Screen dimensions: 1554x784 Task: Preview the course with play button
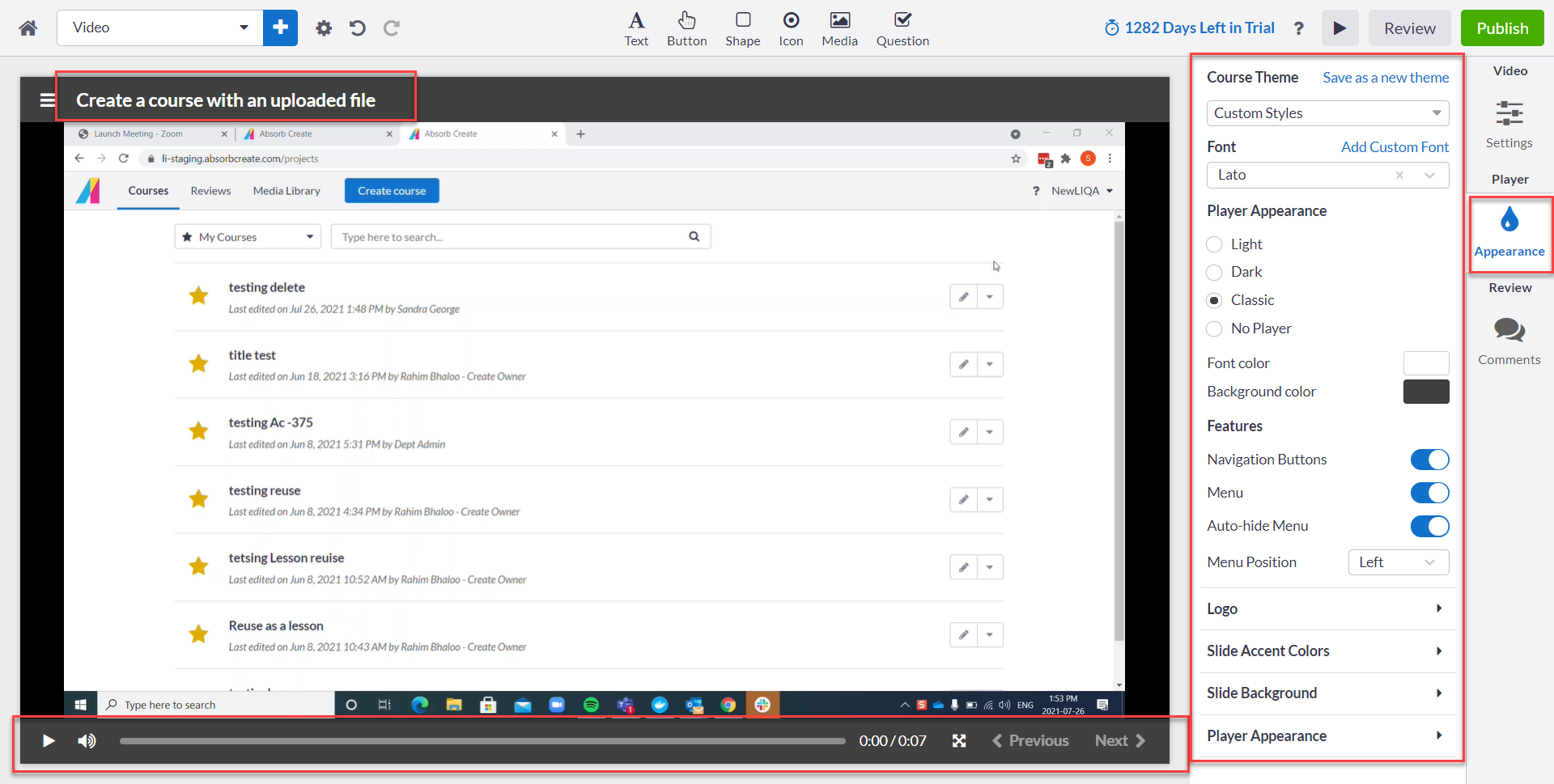click(1340, 28)
